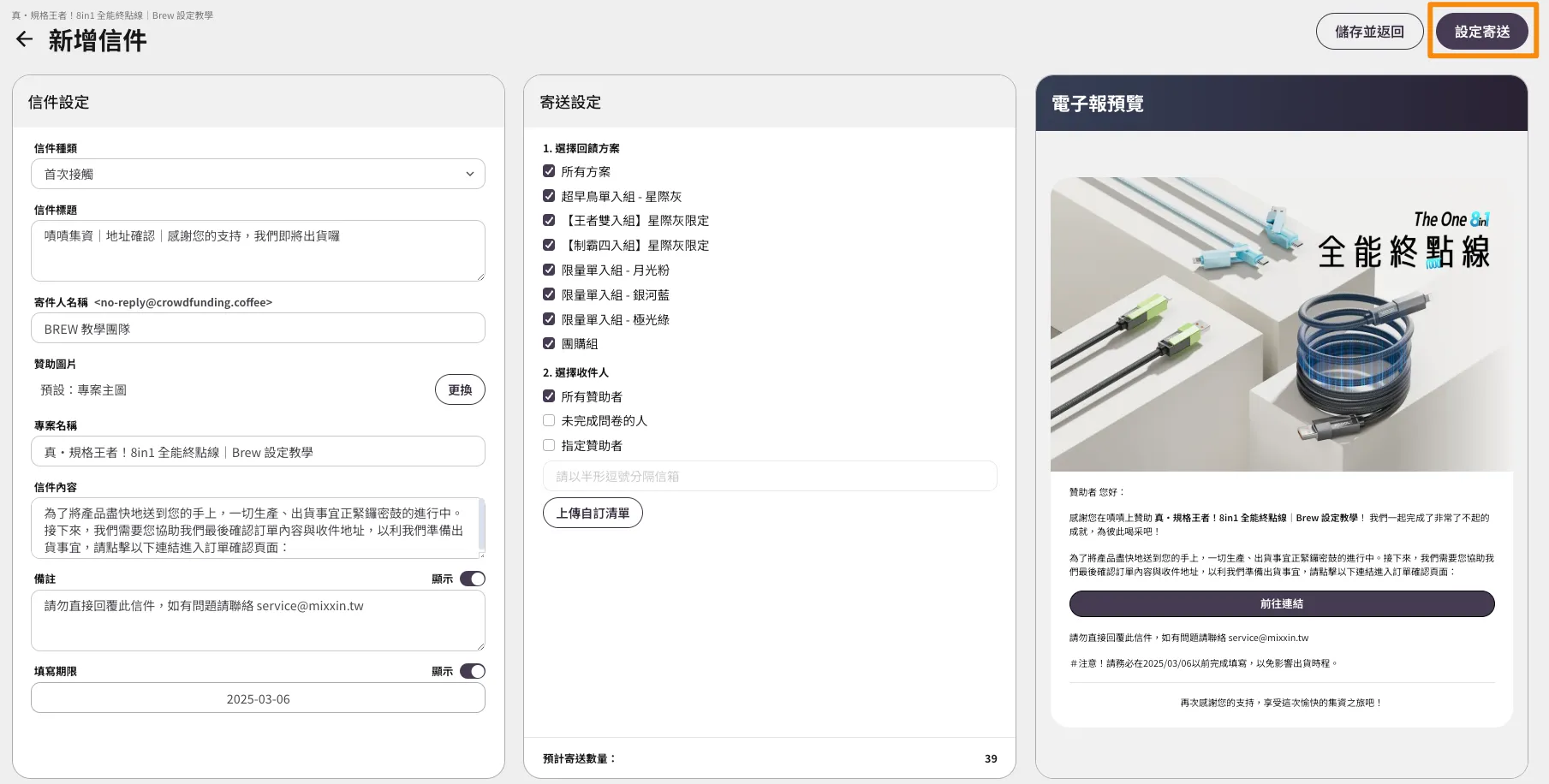Uncheck the 團購組 checkbox
The image size is (1549, 784).
pyautogui.click(x=549, y=343)
